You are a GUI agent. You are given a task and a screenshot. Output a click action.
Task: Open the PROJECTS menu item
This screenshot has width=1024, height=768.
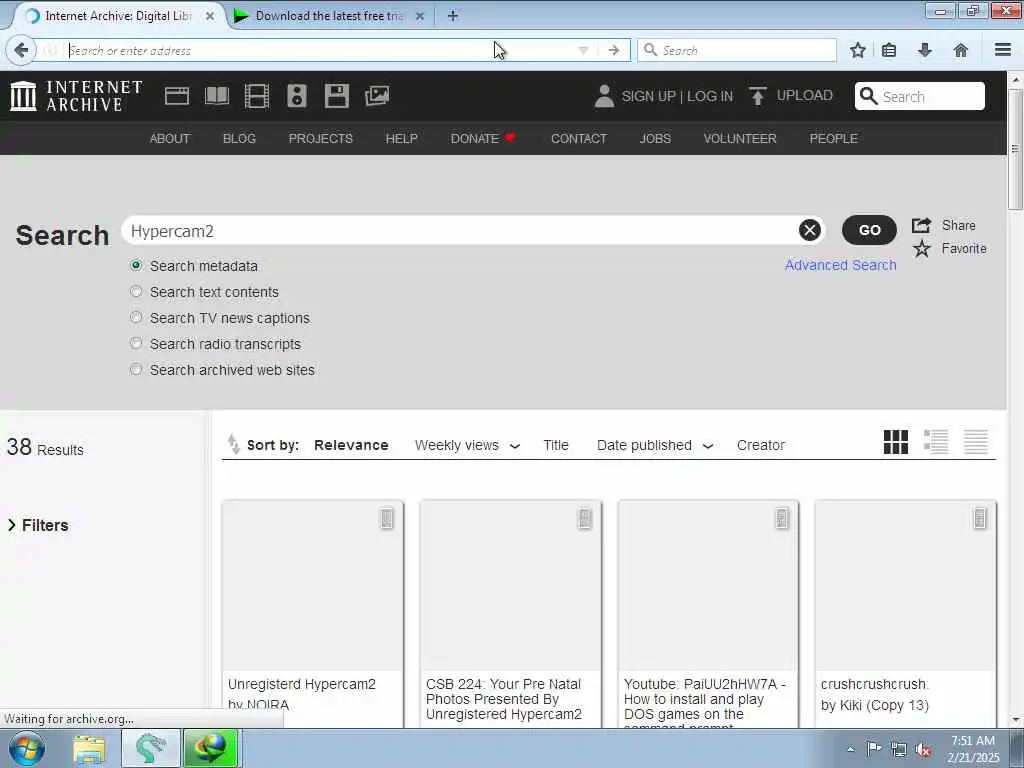click(321, 138)
